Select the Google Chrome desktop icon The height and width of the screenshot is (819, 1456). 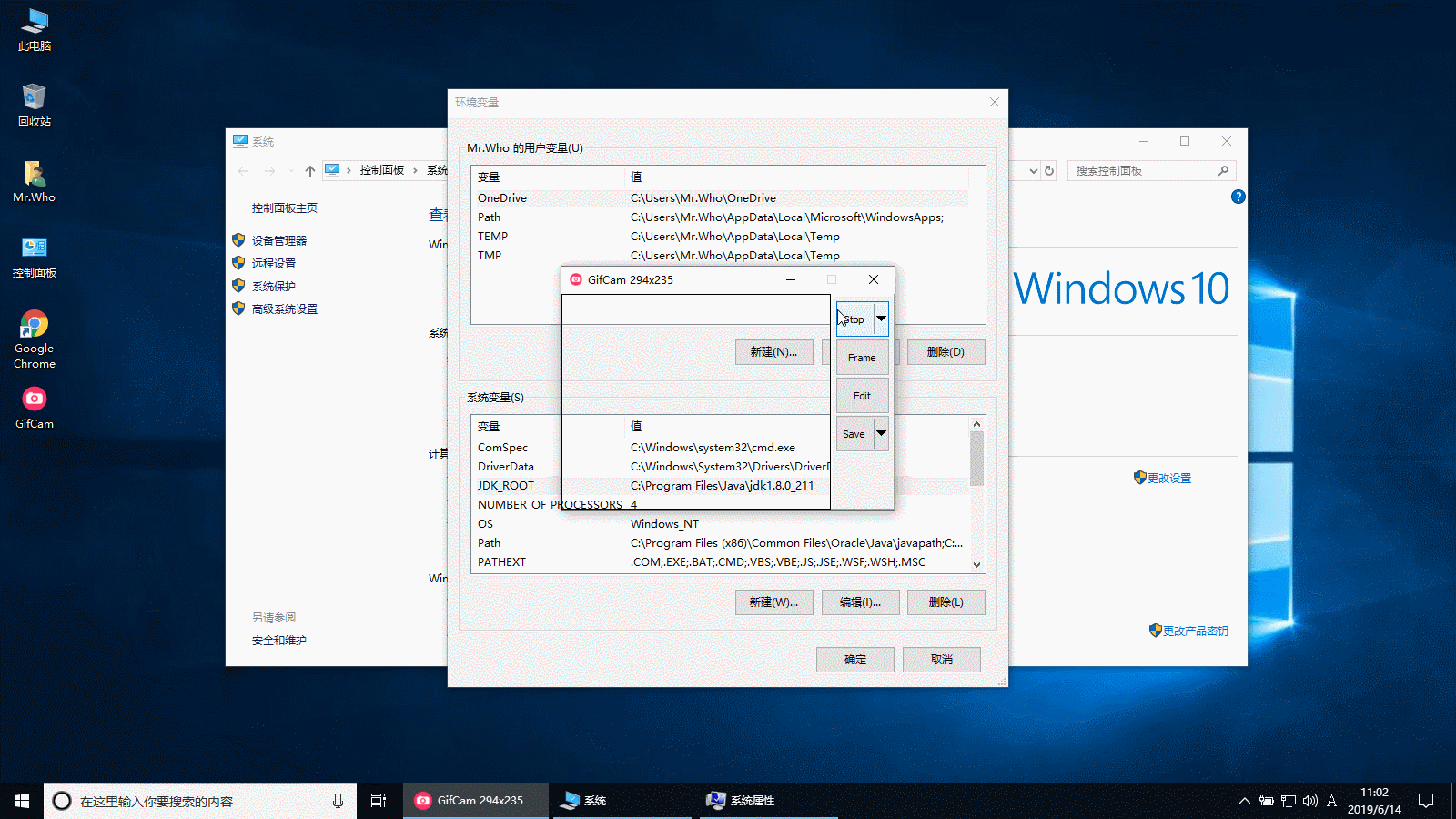click(35, 339)
